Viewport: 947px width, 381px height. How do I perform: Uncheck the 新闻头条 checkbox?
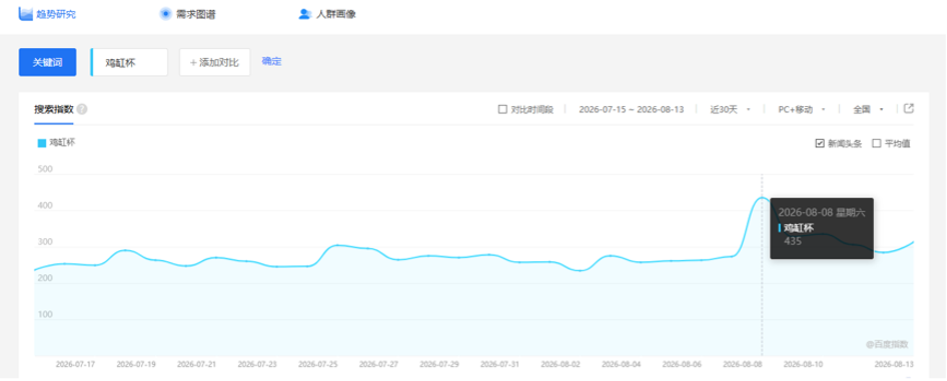[820, 143]
